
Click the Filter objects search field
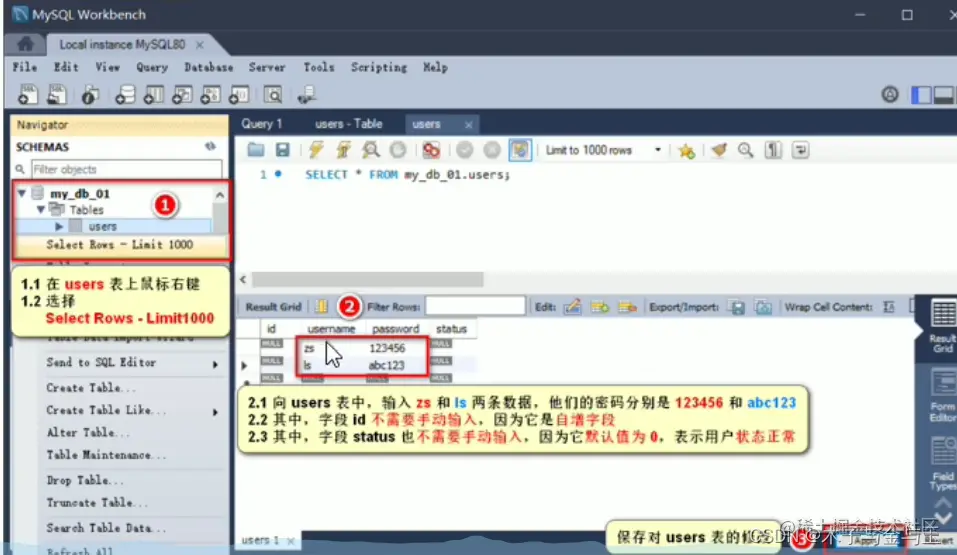pyautogui.click(x=126, y=169)
